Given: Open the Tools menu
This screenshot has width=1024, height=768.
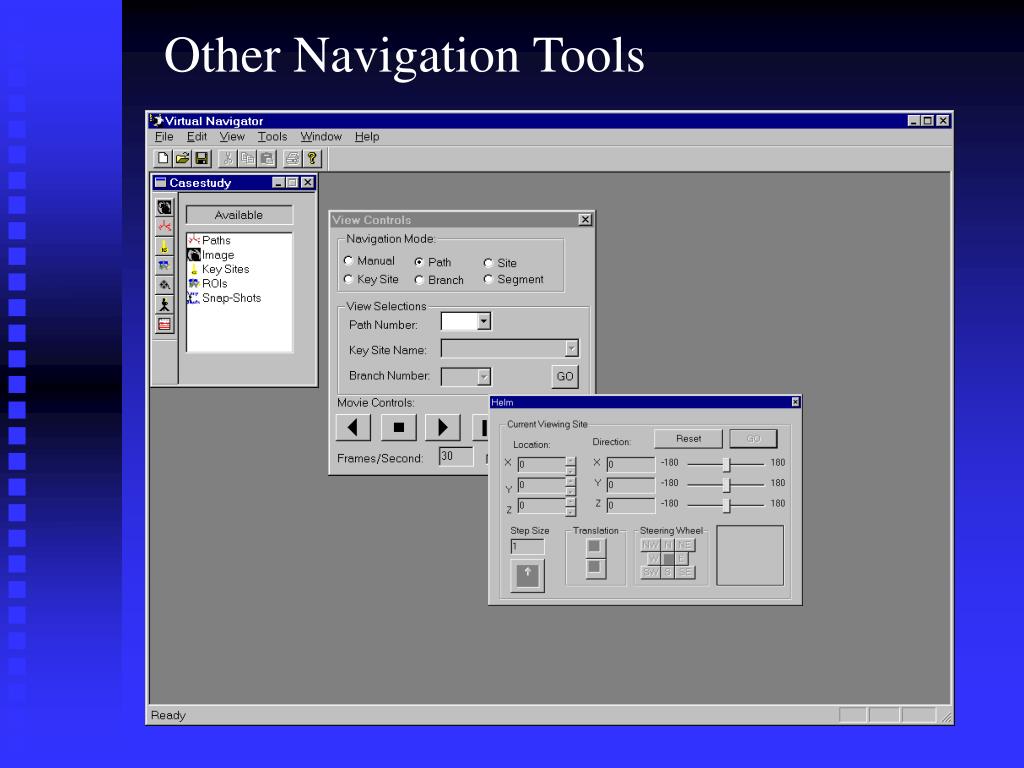Looking at the screenshot, I should [x=272, y=136].
